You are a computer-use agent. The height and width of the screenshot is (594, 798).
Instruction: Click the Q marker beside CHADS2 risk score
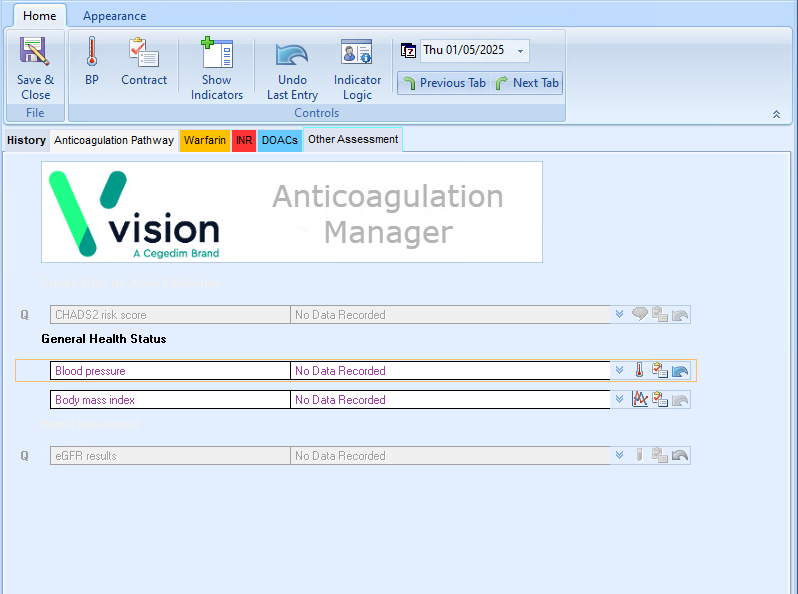(x=24, y=315)
